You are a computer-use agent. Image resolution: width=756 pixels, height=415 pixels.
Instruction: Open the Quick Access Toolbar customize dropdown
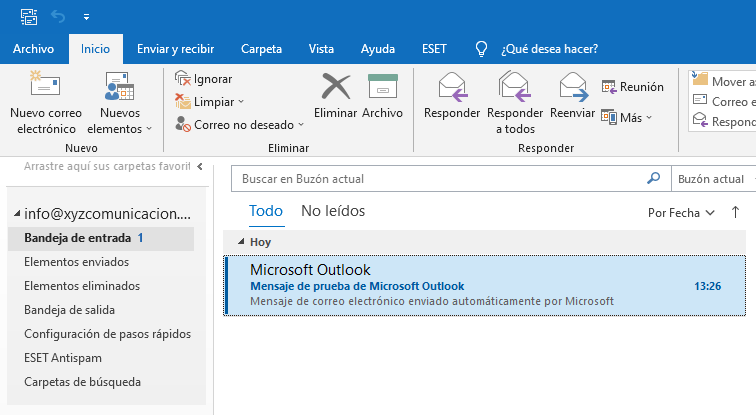pyautogui.click(x=86, y=17)
